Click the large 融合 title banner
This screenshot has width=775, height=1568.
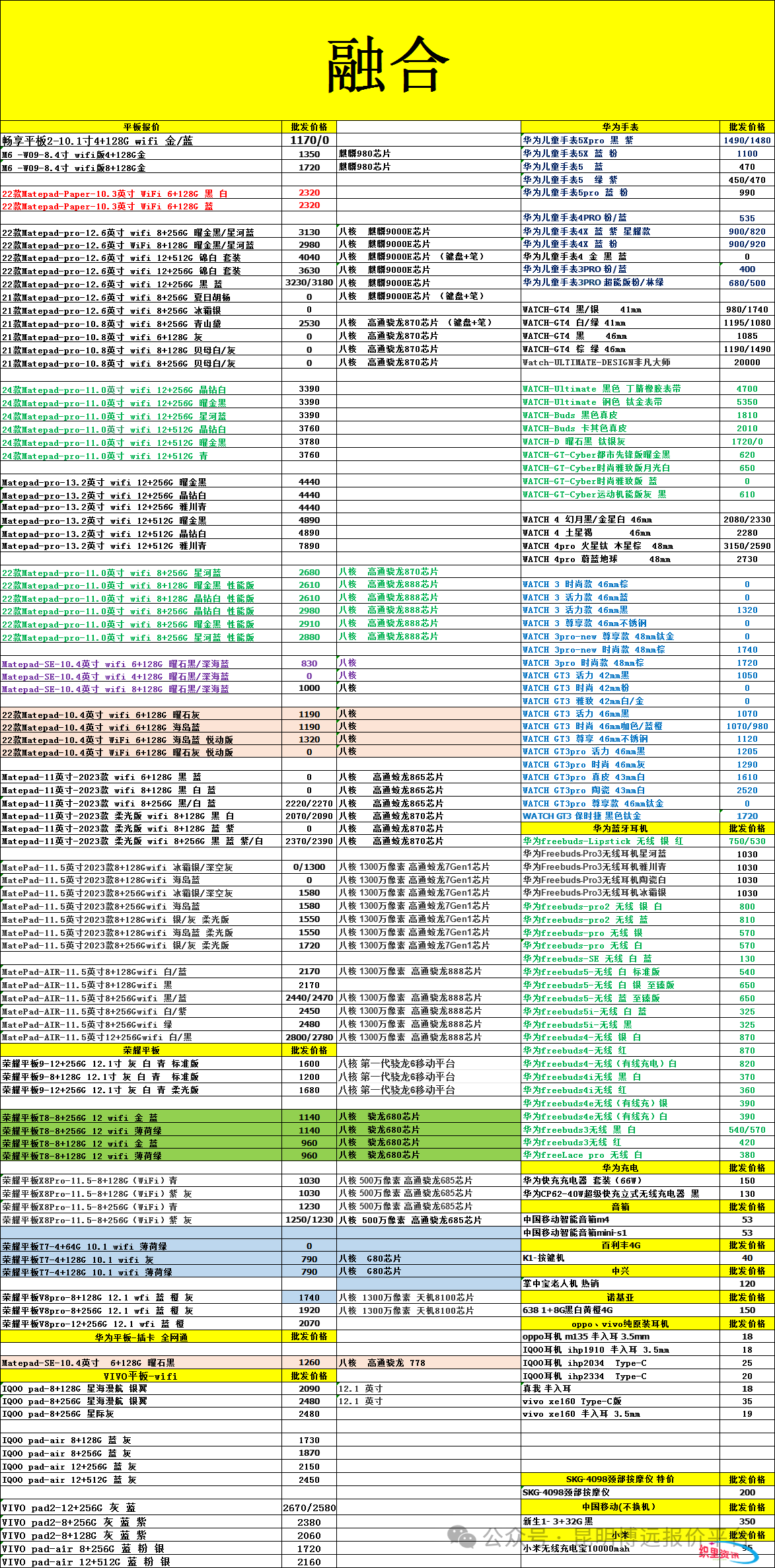387,61
